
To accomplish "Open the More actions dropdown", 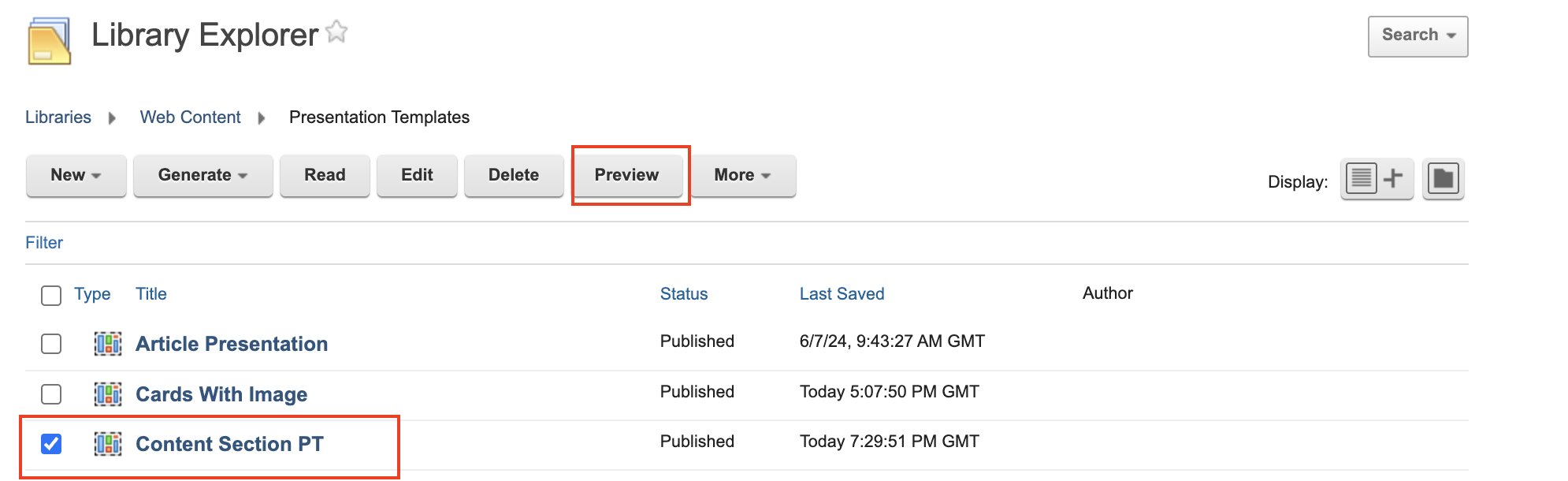I will (x=742, y=175).
